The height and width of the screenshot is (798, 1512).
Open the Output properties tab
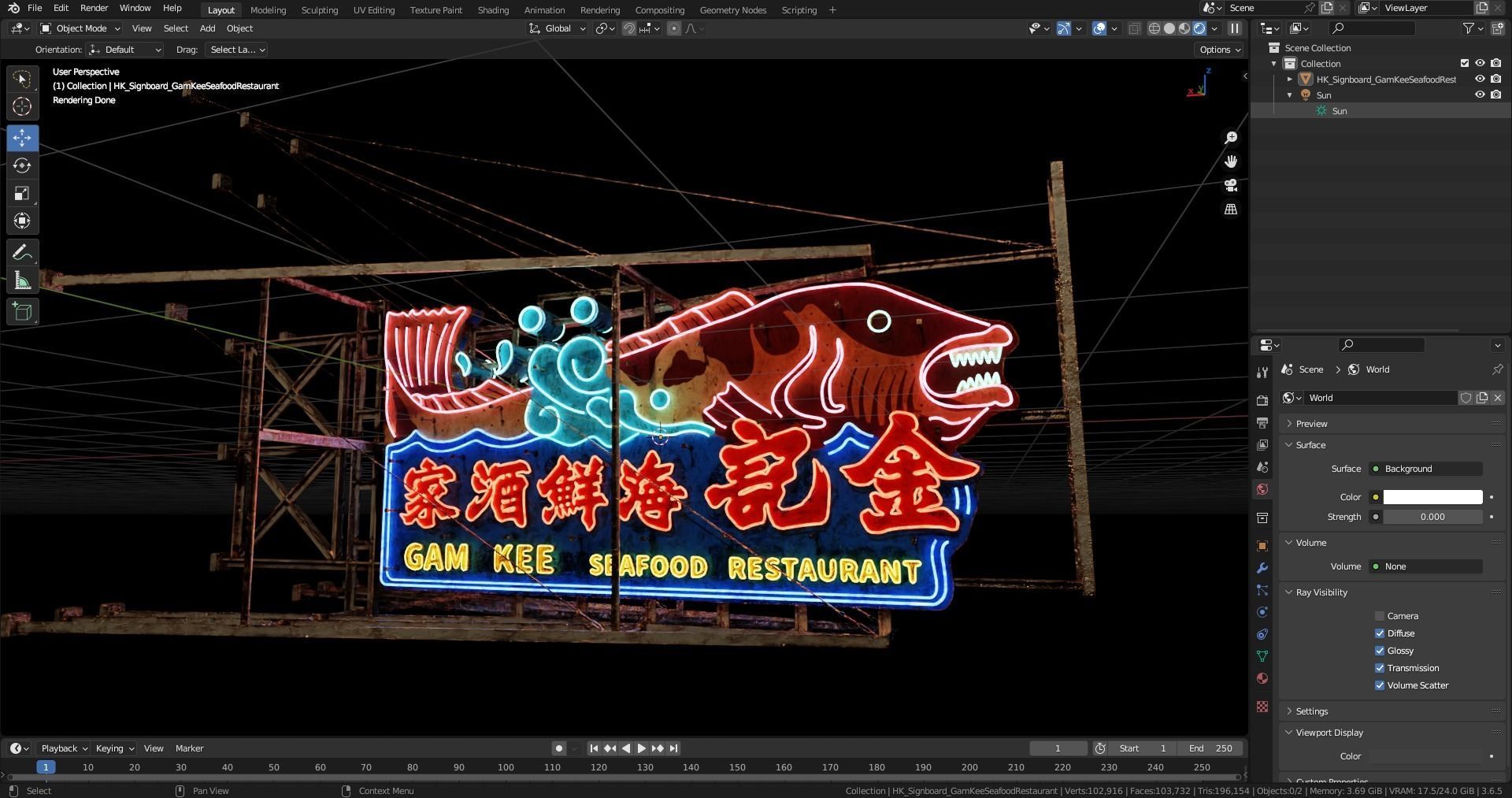point(1262,423)
